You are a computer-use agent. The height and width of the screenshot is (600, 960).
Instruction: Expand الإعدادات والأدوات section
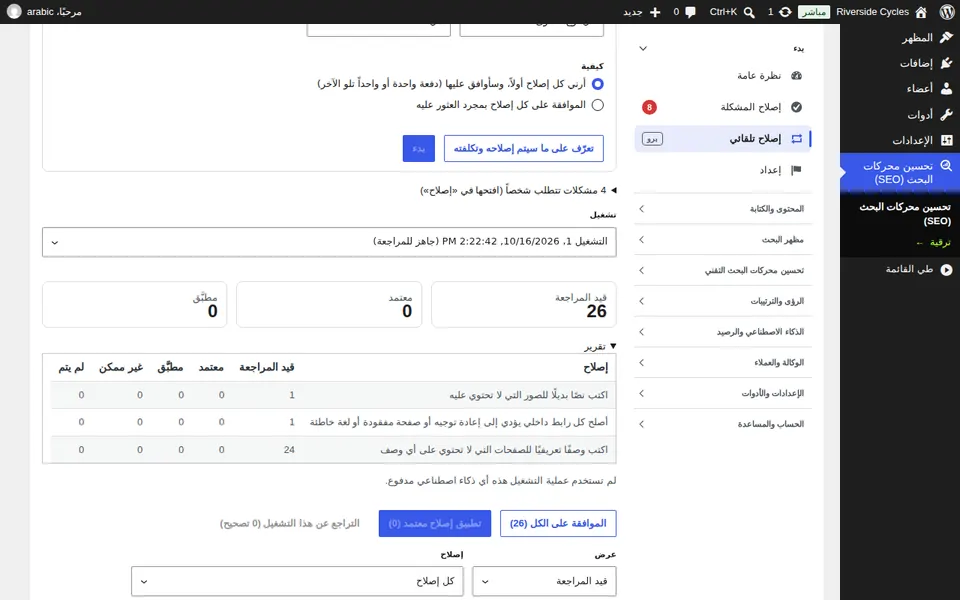(x=723, y=392)
